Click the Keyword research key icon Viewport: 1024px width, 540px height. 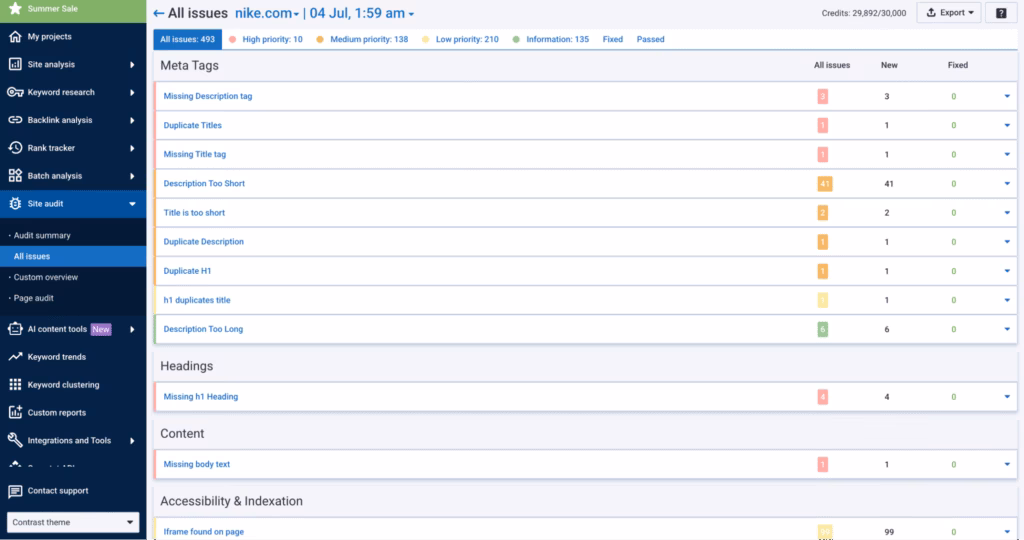click(15, 92)
